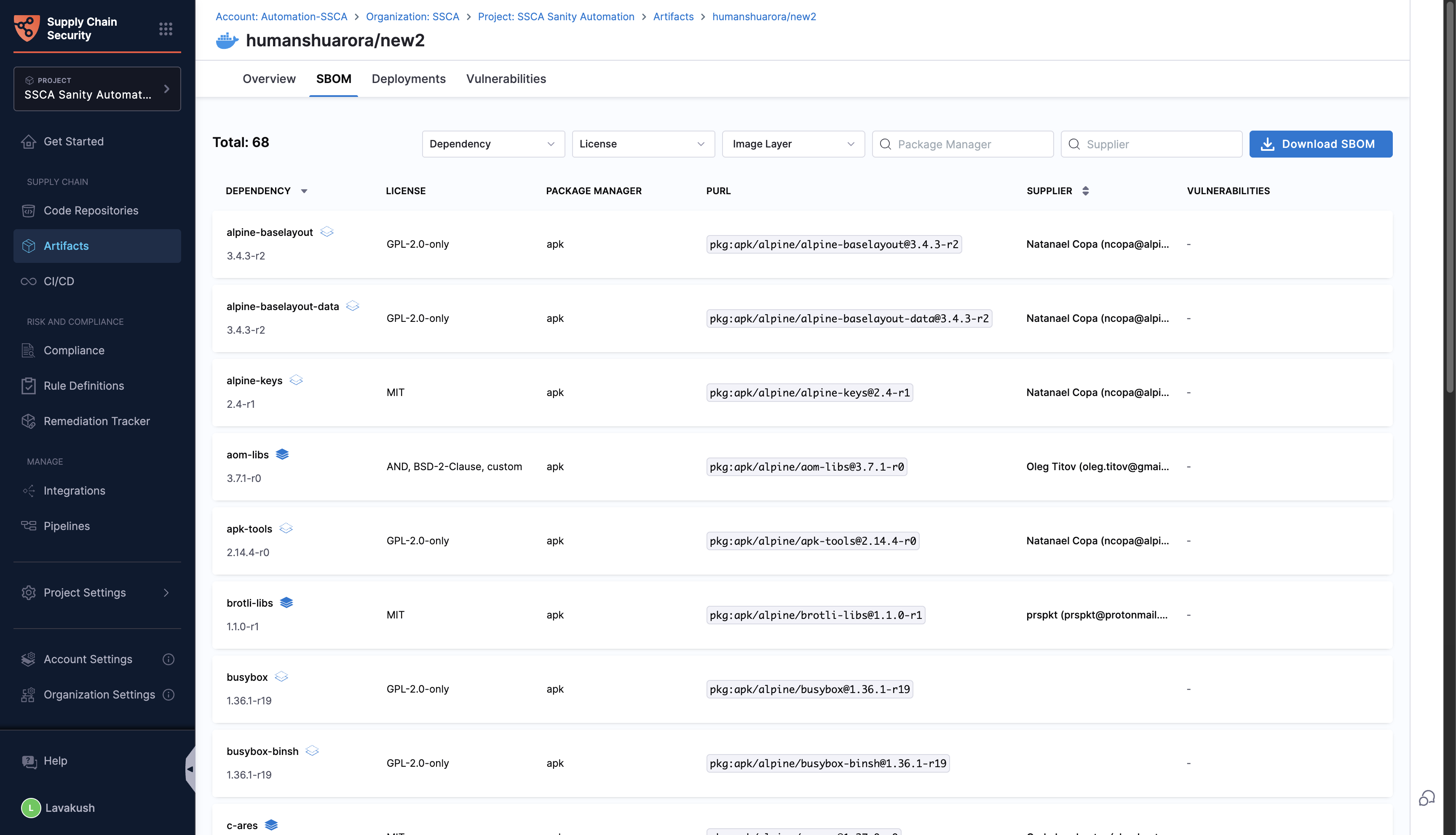Click the layer icon next to aom-libs

(282, 454)
